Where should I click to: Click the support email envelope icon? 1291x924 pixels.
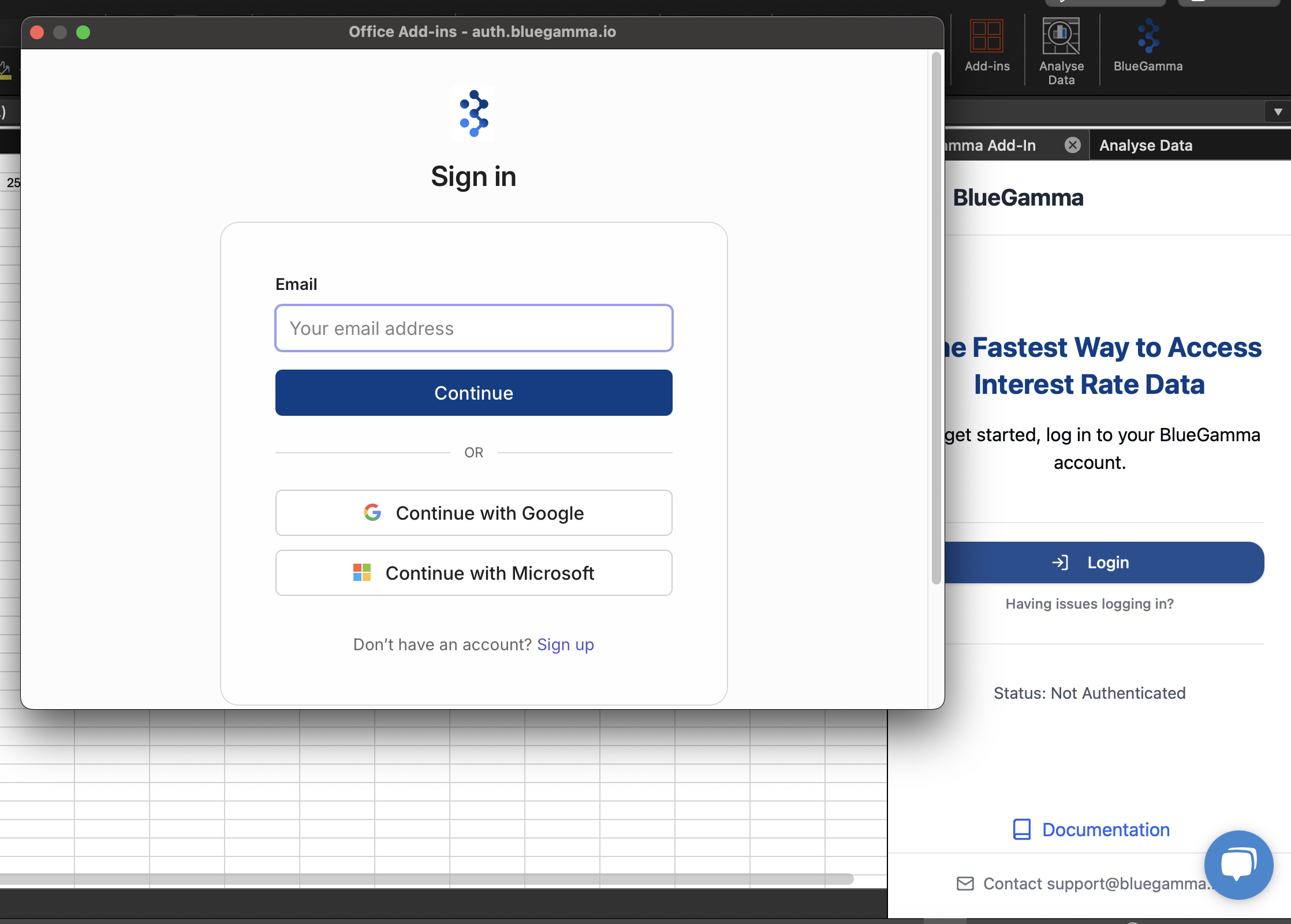point(965,884)
